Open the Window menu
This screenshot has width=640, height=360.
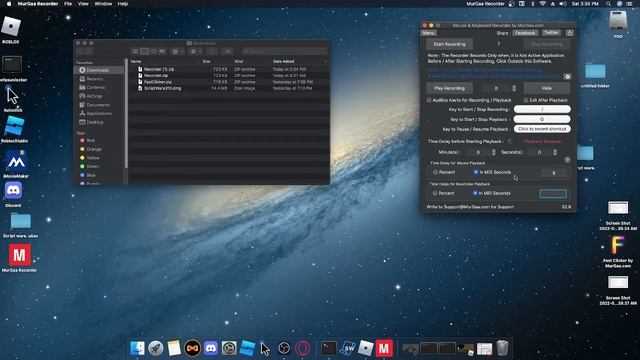(103, 4)
